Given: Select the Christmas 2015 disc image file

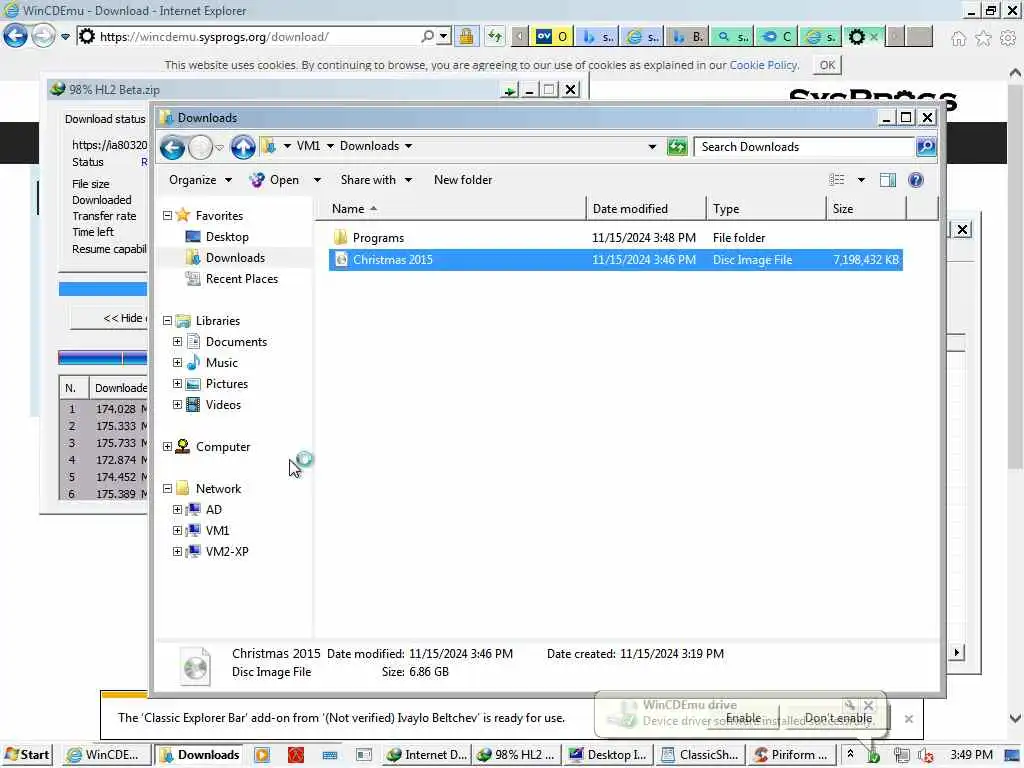Looking at the screenshot, I should pyautogui.click(x=615, y=260).
